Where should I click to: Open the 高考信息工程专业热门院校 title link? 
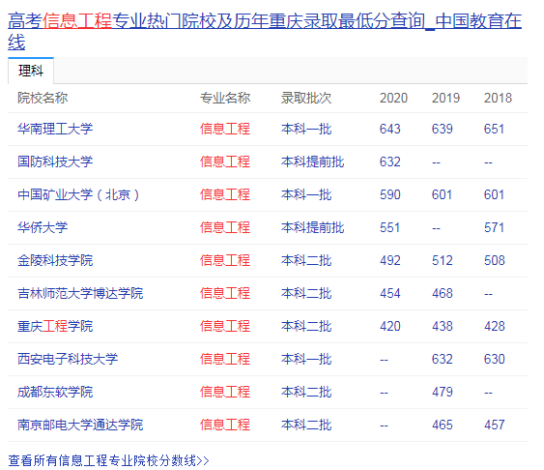265,31
